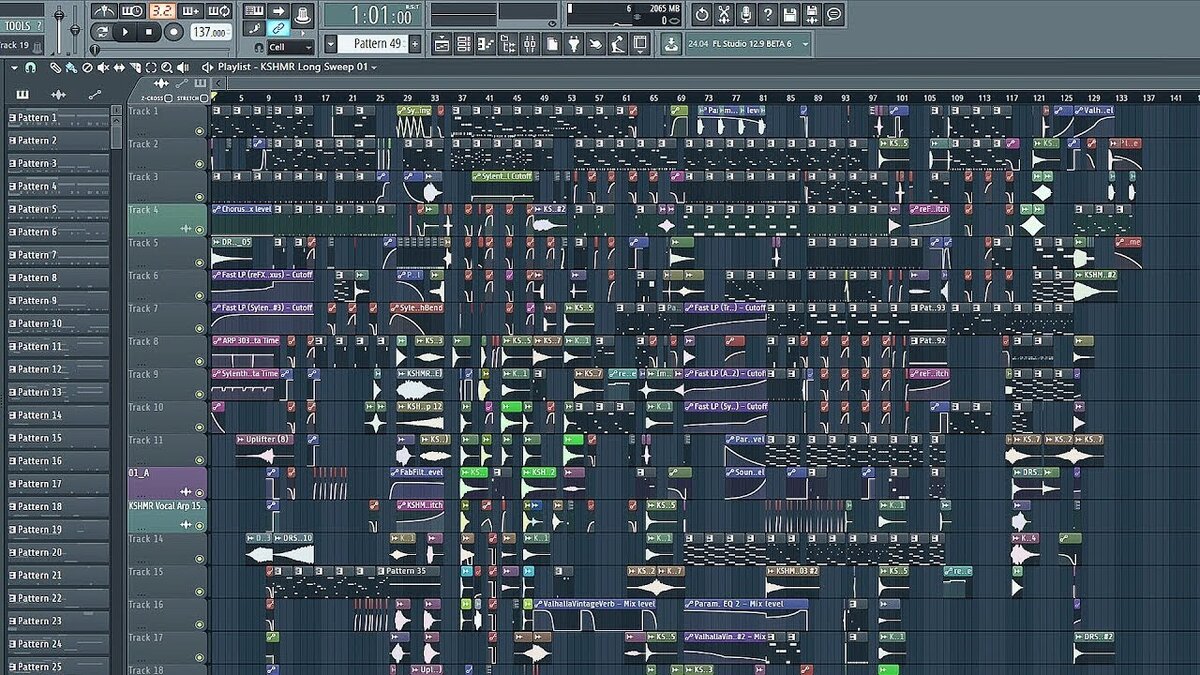The image size is (1200, 675).
Task: Show audio clips tab in picker panel
Action: click(x=58, y=94)
